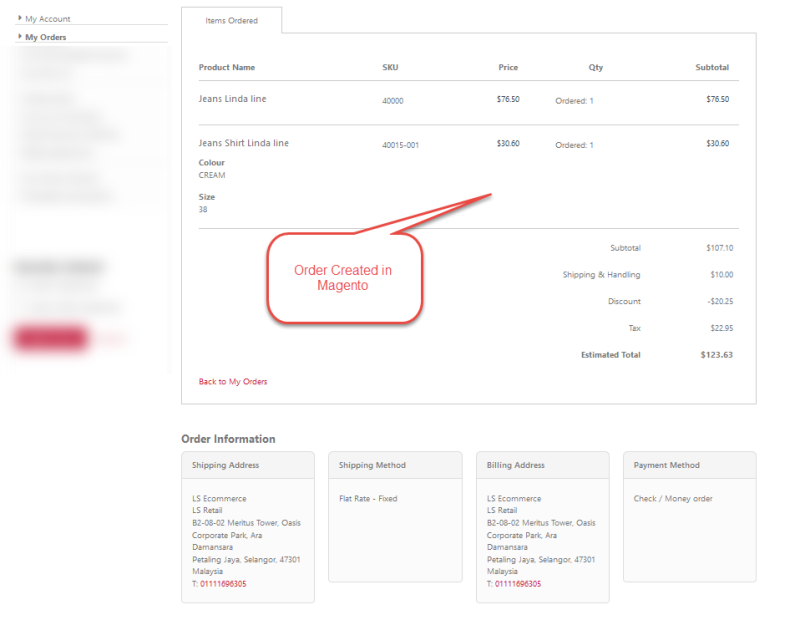The height and width of the screenshot is (620, 800).
Task: Click the $22.95 tax amount
Action: point(722,328)
